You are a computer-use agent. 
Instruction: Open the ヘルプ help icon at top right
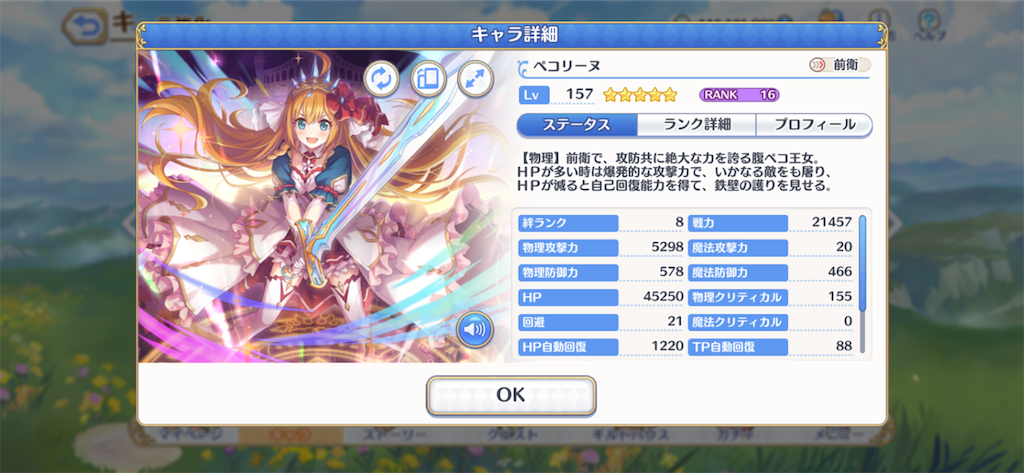pyautogui.click(x=928, y=25)
